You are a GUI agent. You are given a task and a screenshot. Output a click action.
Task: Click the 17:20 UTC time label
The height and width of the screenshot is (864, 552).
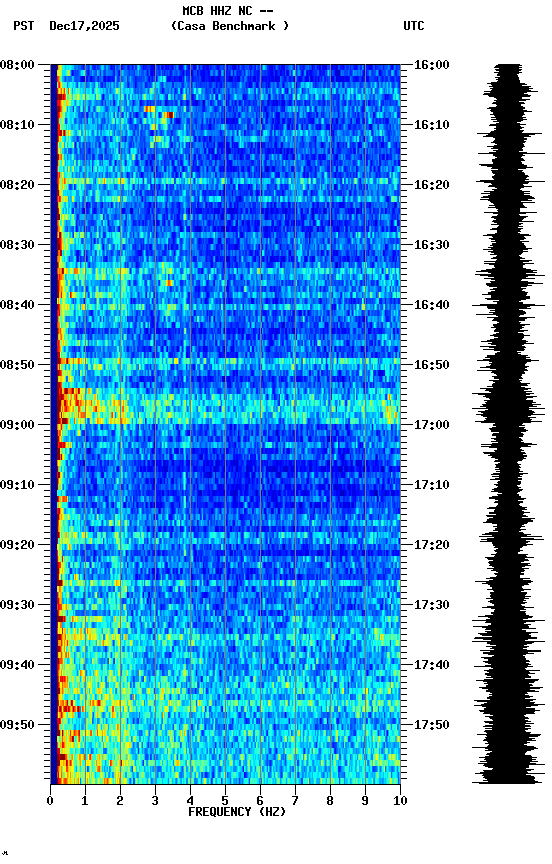coord(432,545)
